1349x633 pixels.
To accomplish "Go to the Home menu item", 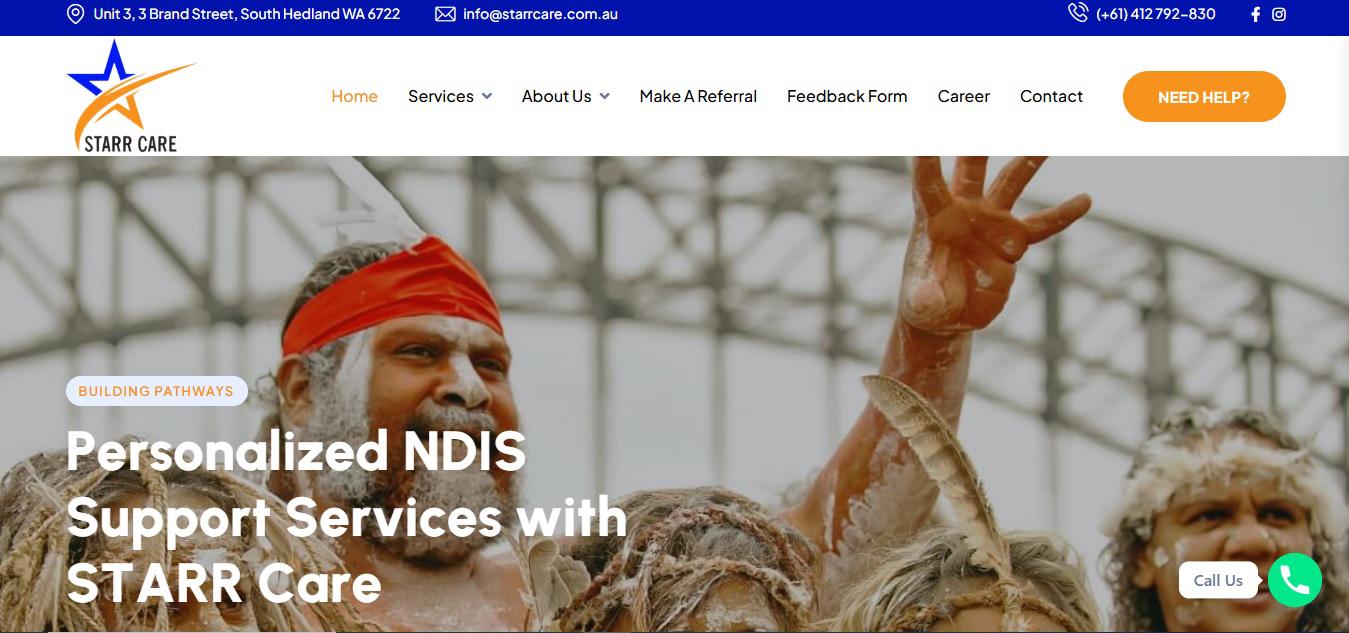I will [354, 96].
